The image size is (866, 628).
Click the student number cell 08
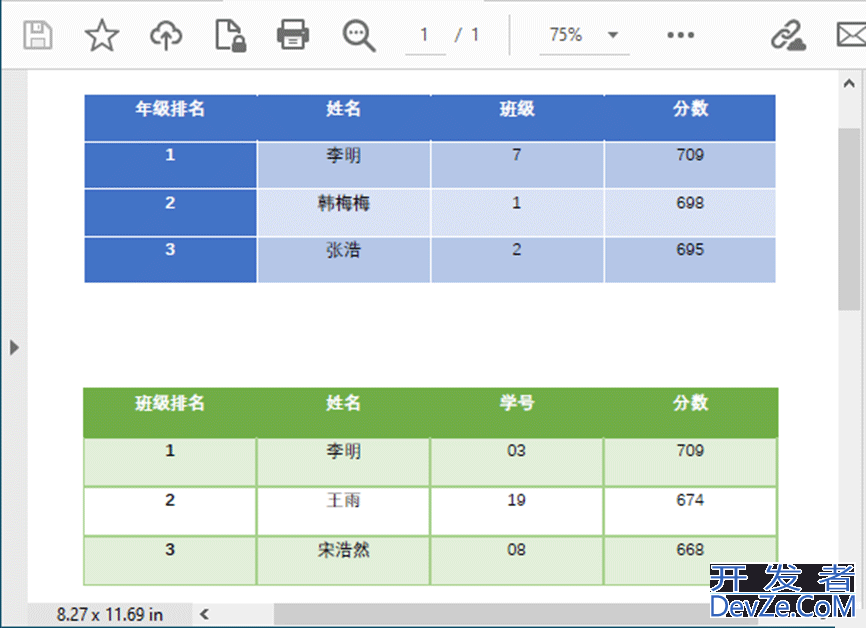click(x=516, y=561)
